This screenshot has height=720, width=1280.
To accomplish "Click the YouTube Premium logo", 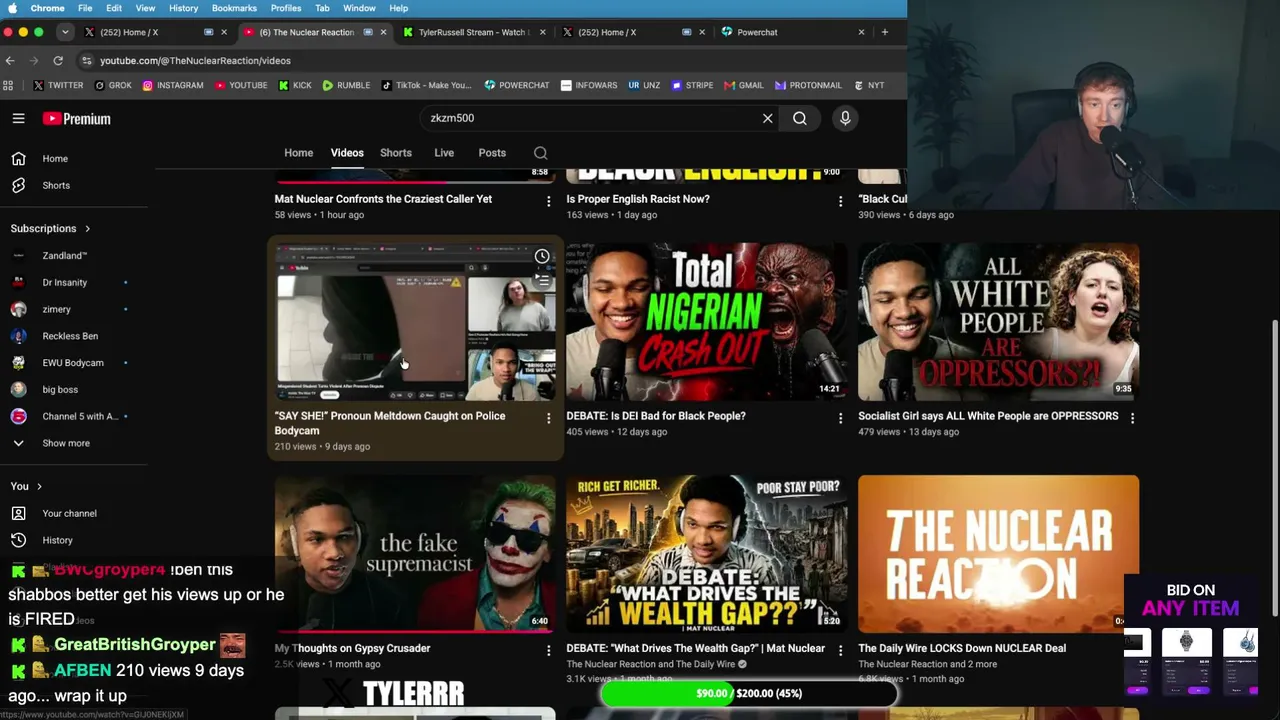I will click(x=77, y=119).
